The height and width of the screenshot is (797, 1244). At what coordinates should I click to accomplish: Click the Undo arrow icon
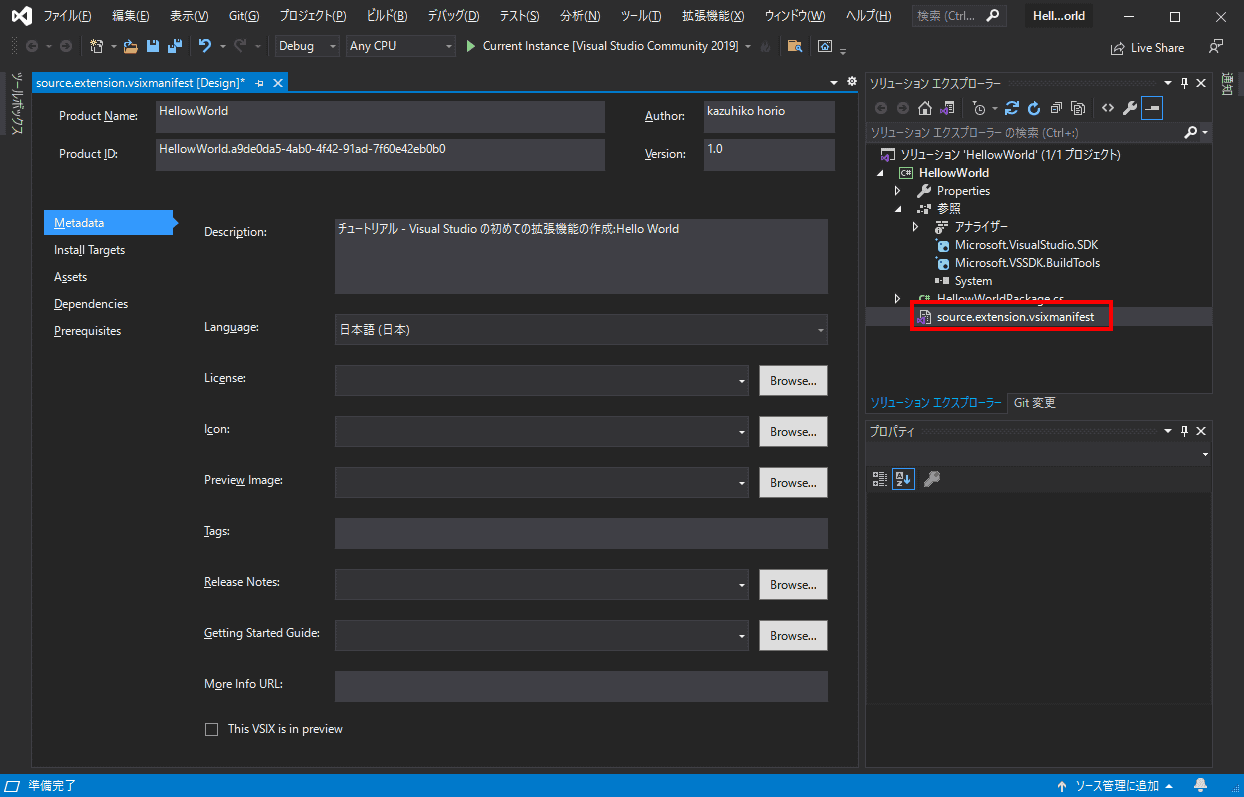click(204, 46)
